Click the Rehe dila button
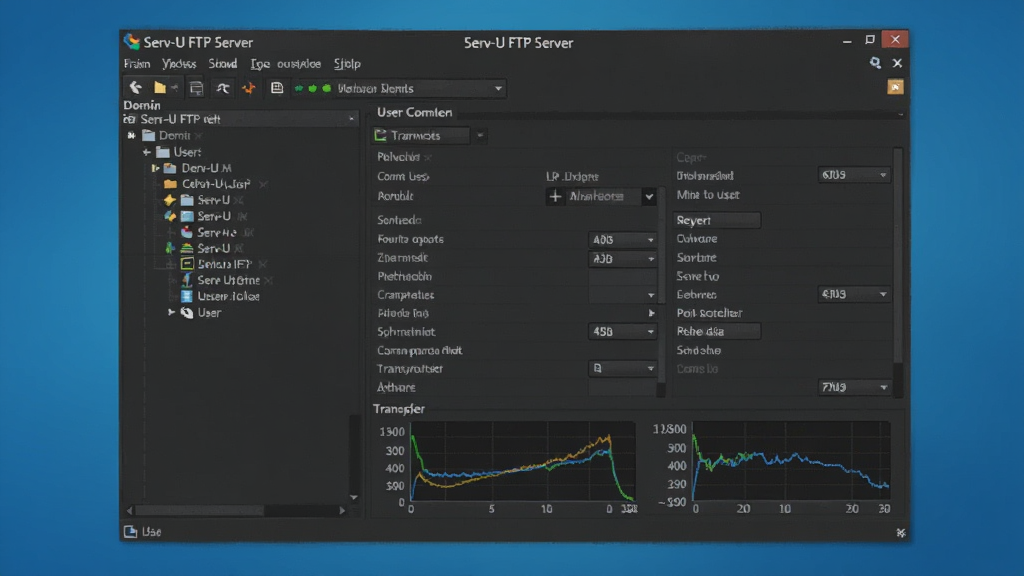This screenshot has height=576, width=1024. pos(717,331)
